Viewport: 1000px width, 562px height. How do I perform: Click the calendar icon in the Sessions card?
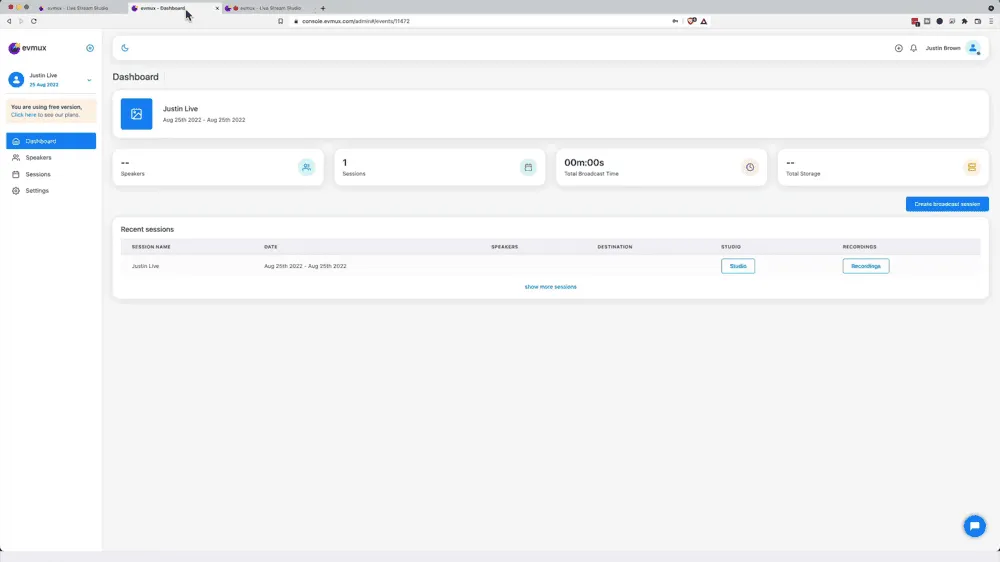(528, 167)
